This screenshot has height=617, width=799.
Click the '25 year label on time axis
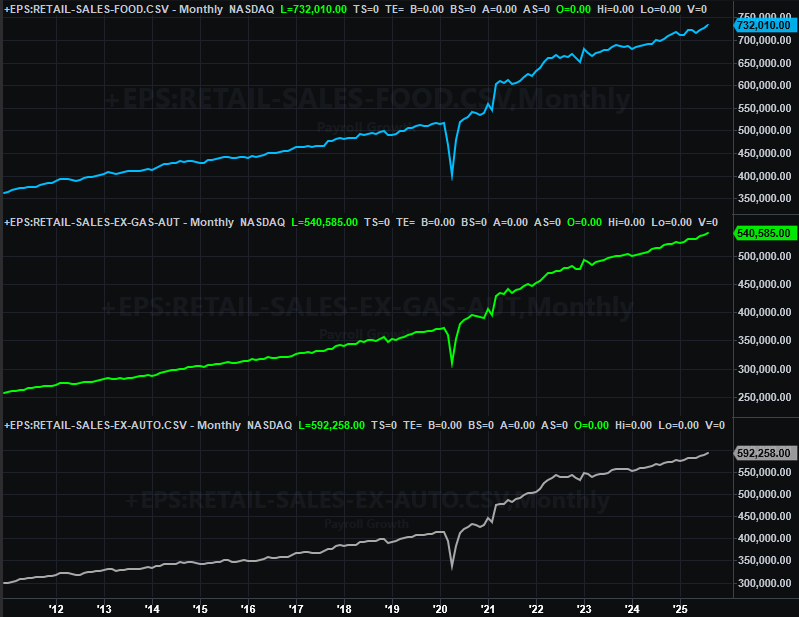pos(680,607)
